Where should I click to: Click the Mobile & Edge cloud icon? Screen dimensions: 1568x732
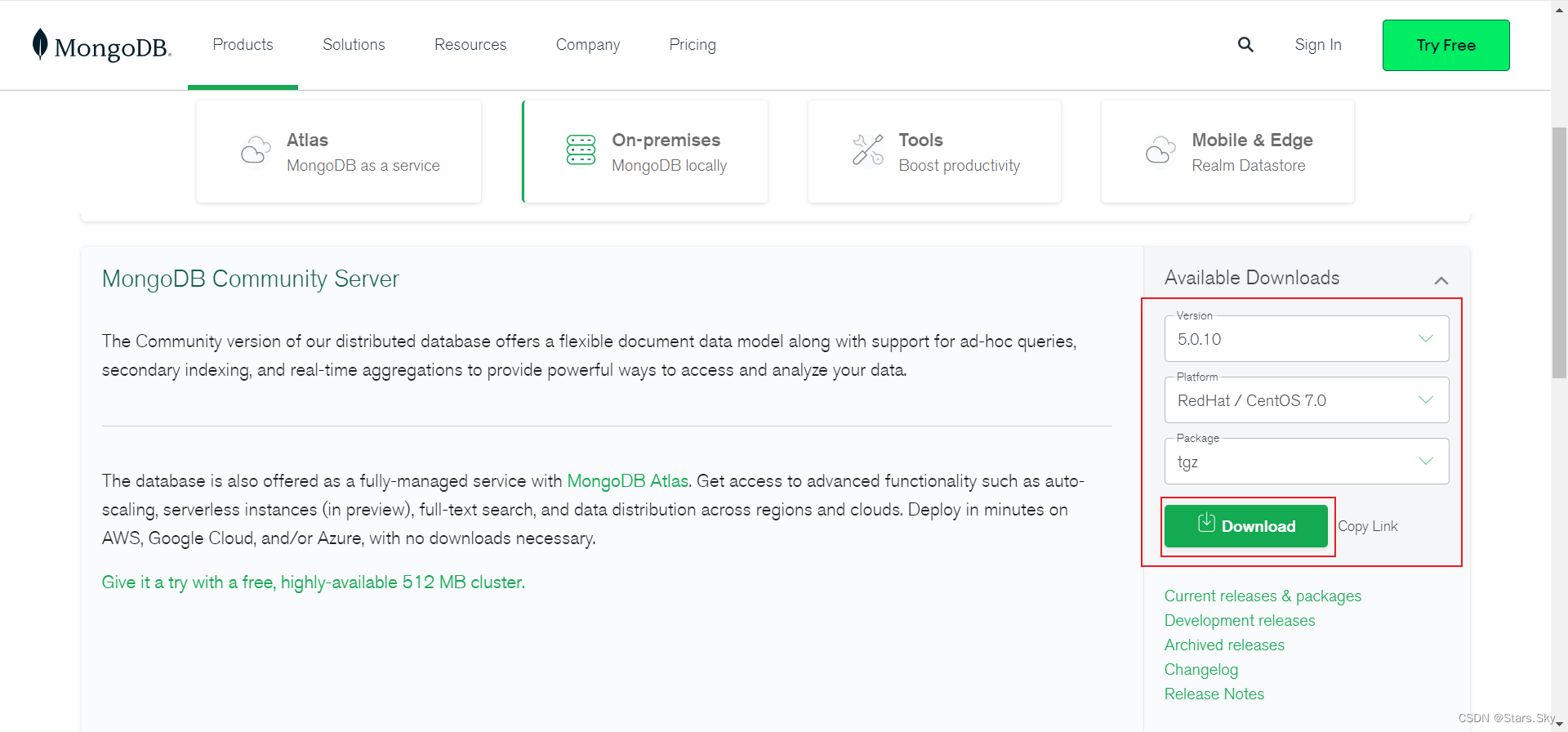point(1160,150)
